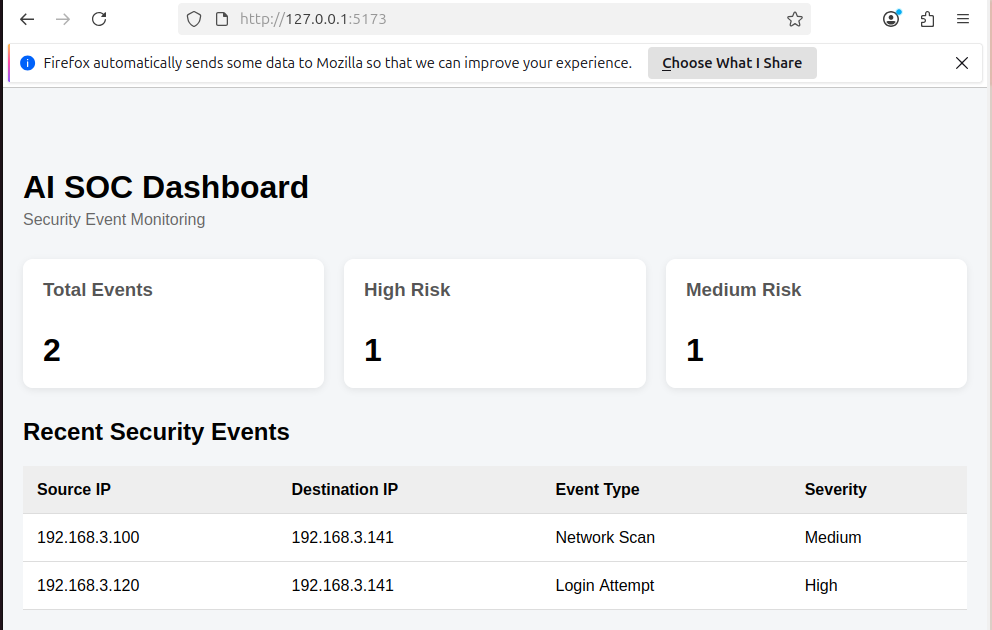Screen dimensions: 992x630
Task: Click the Choose What I Share button
Action: tap(732, 63)
